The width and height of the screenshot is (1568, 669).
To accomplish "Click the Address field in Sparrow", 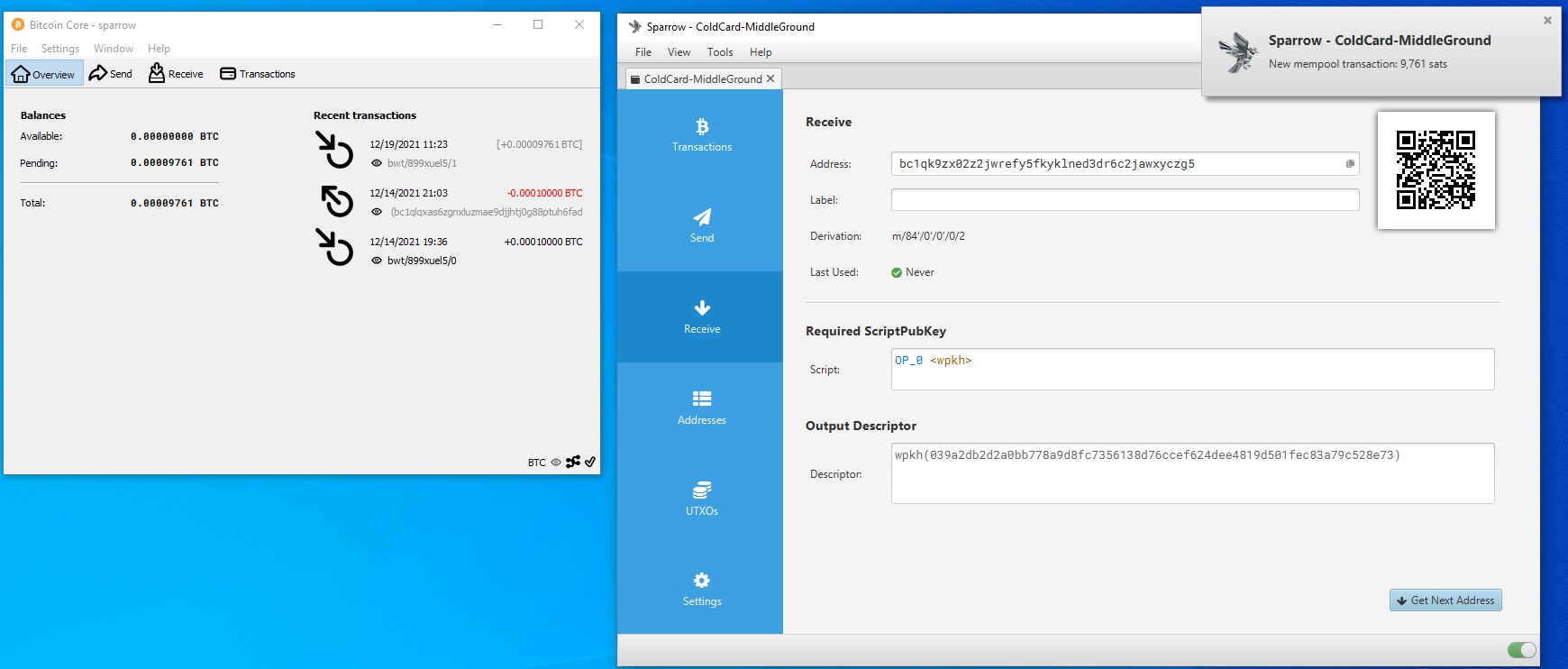I will click(1125, 164).
